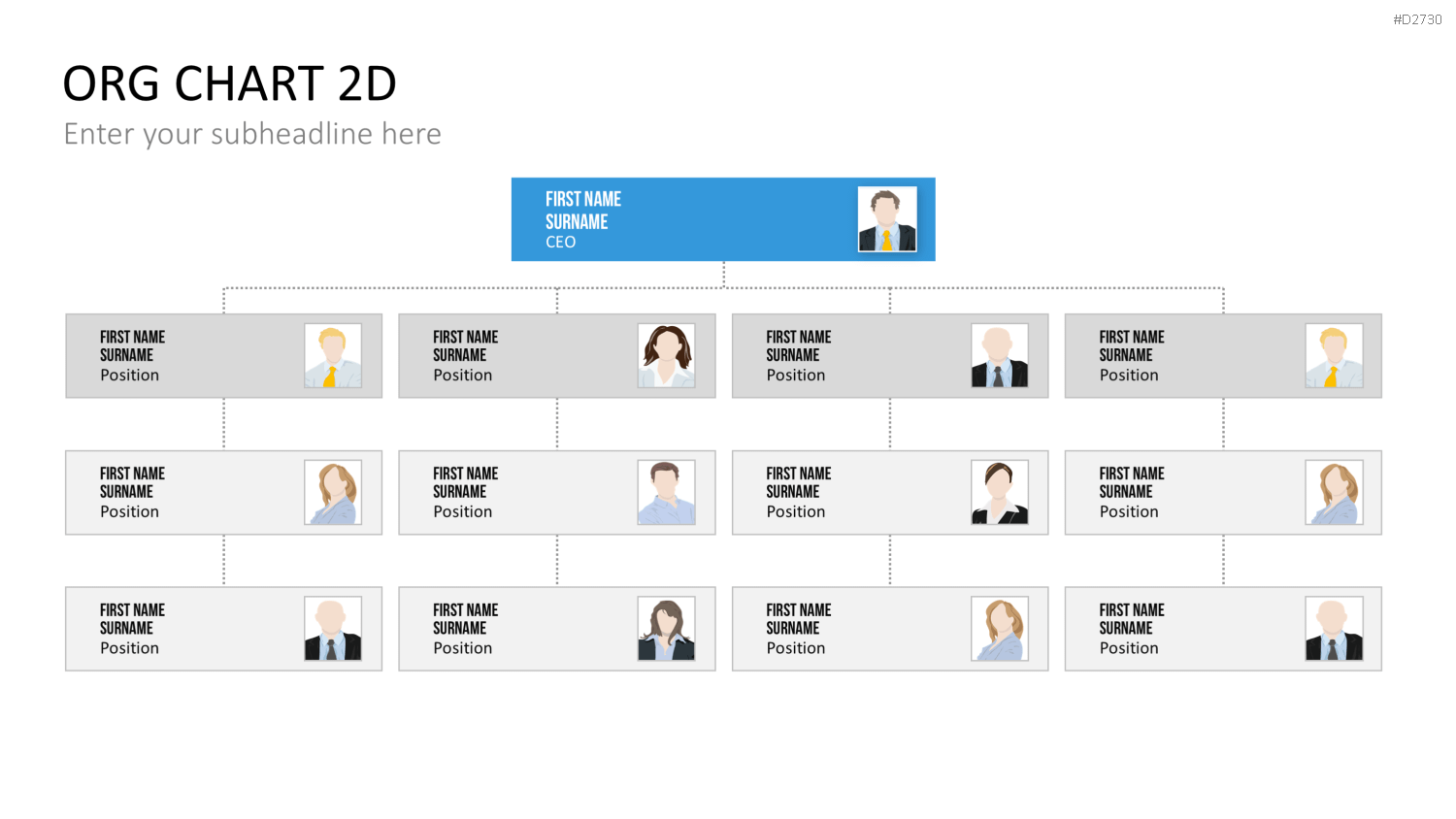The width and height of the screenshot is (1456, 819).
Task: Click the "ORG CHART 2D" slide title
Action: (230, 83)
